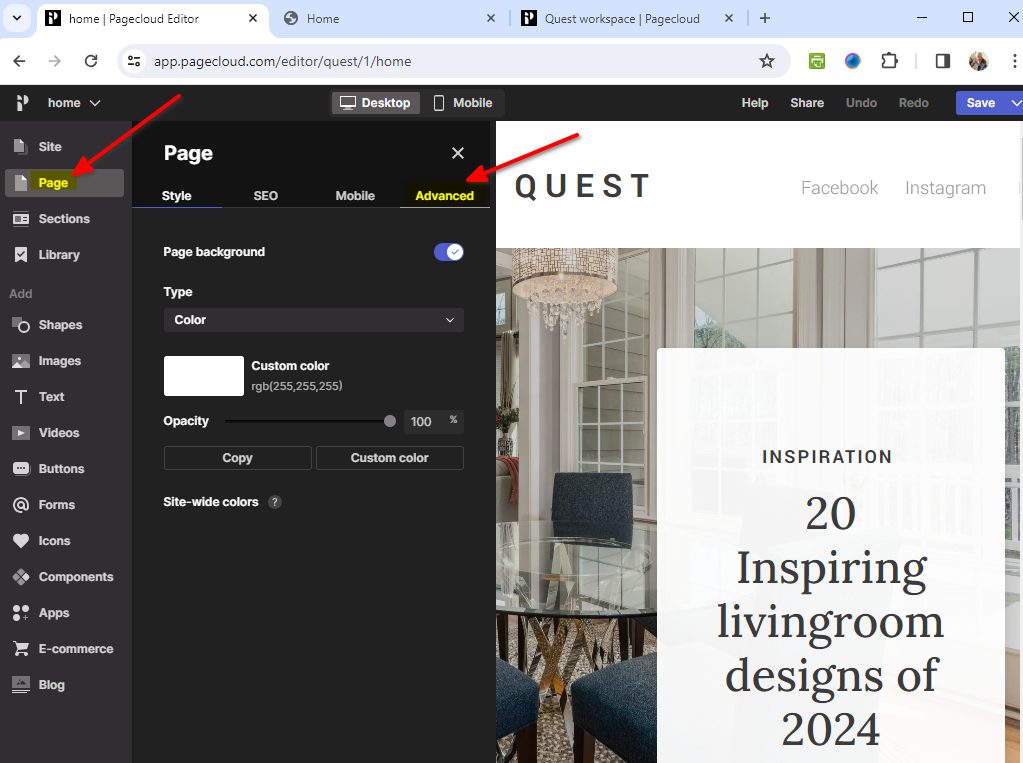Image resolution: width=1023 pixels, height=763 pixels.
Task: Switch to the Mobile tab in Page panel
Action: [355, 196]
